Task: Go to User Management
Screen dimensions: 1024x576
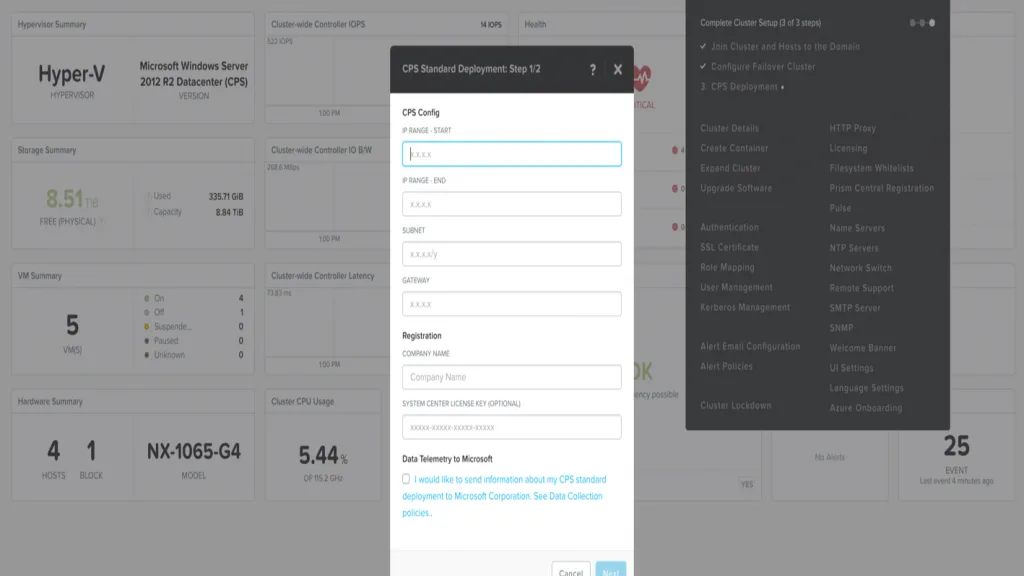Action: (736, 287)
